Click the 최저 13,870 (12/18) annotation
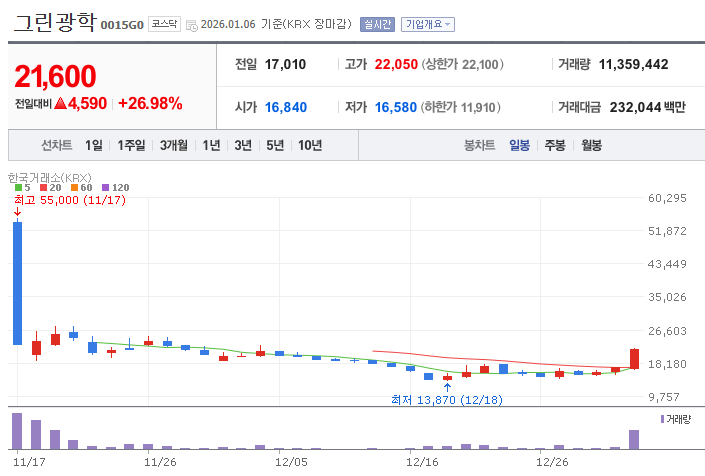This screenshot has height=476, width=705. pyautogui.click(x=447, y=400)
